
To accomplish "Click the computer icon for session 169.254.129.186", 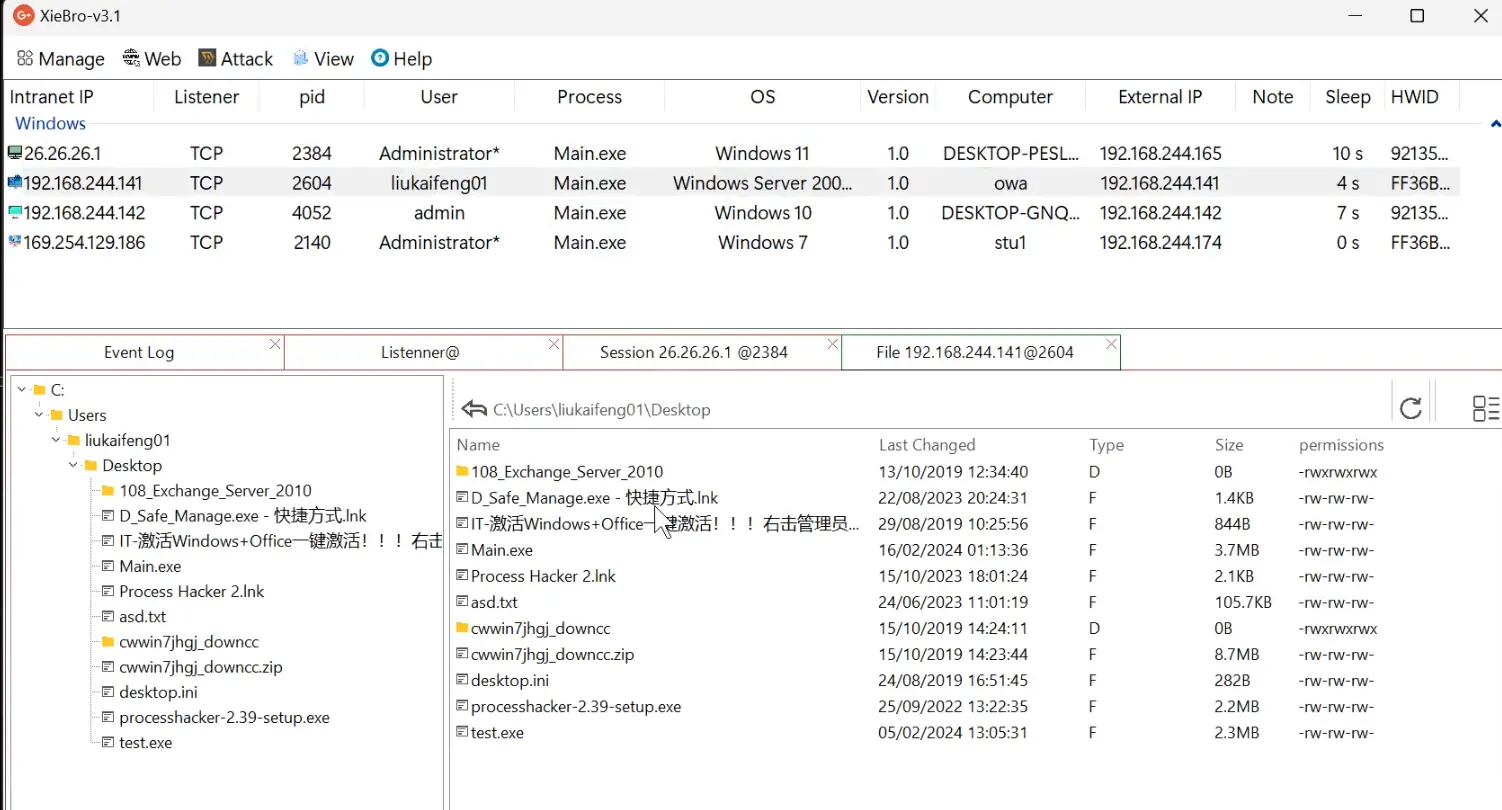I will (14, 242).
